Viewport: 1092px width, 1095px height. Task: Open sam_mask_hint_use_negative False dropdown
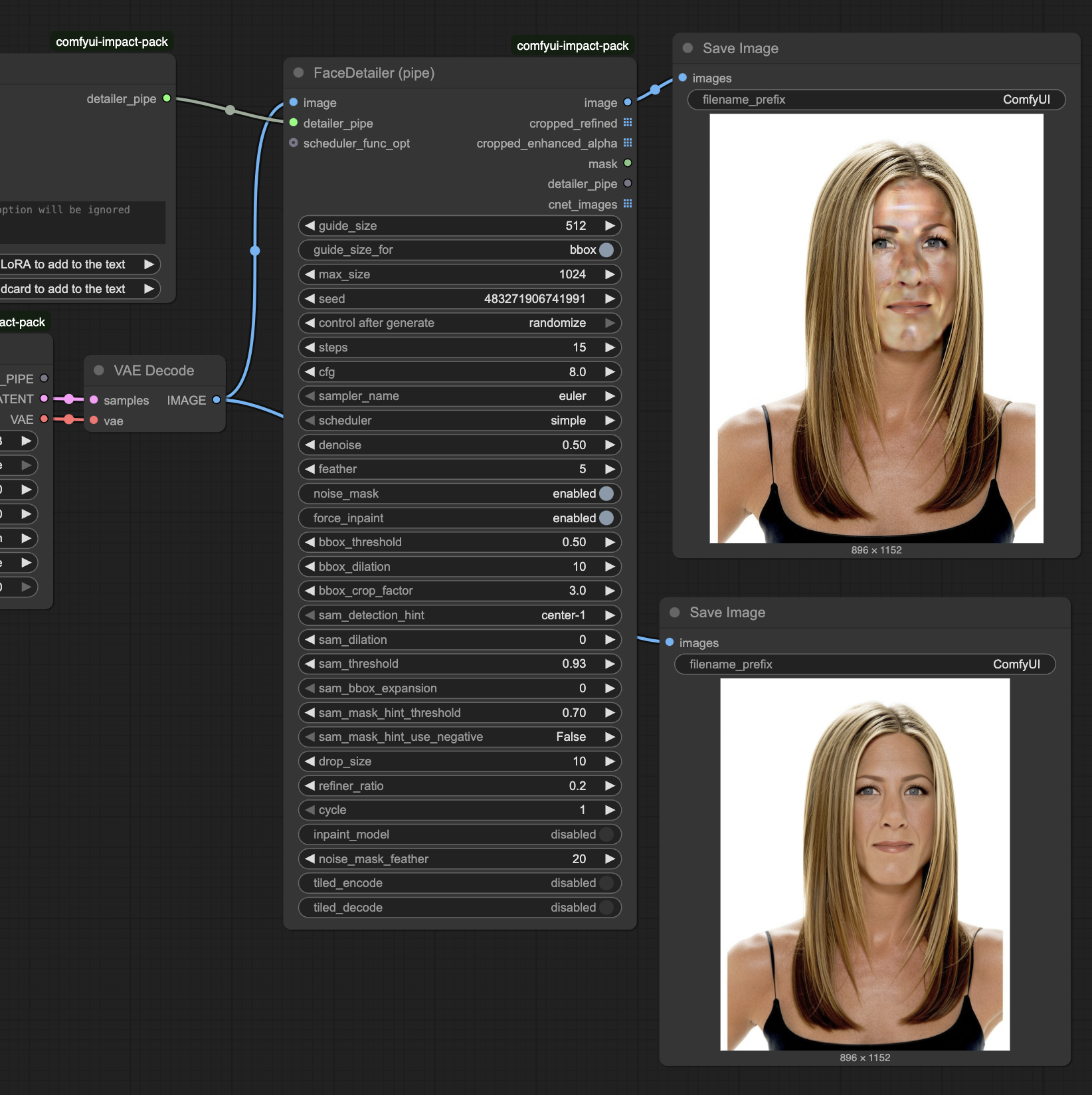[x=460, y=737]
